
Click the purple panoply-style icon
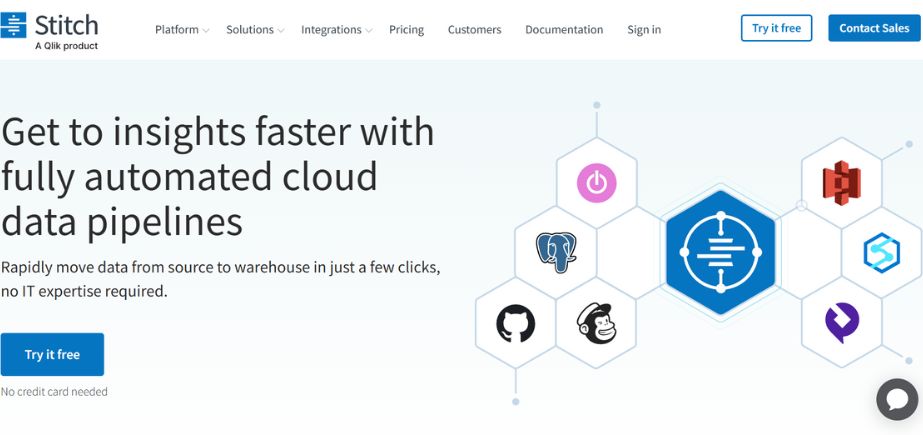point(842,323)
